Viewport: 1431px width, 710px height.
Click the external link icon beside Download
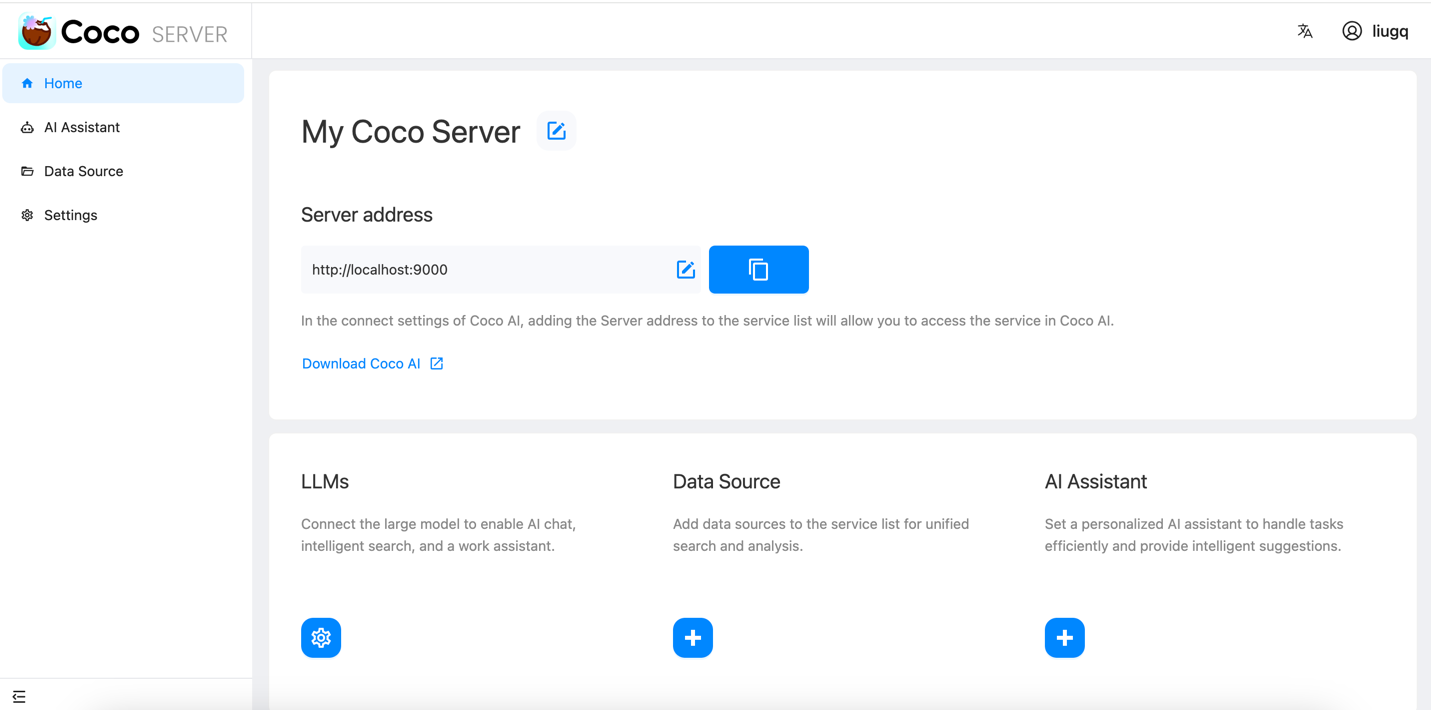click(437, 363)
